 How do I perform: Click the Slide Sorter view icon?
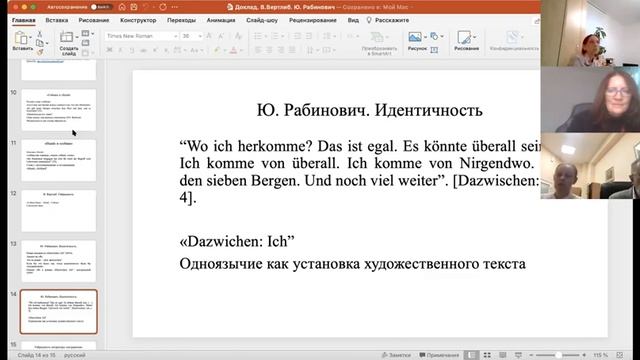tap(487, 355)
